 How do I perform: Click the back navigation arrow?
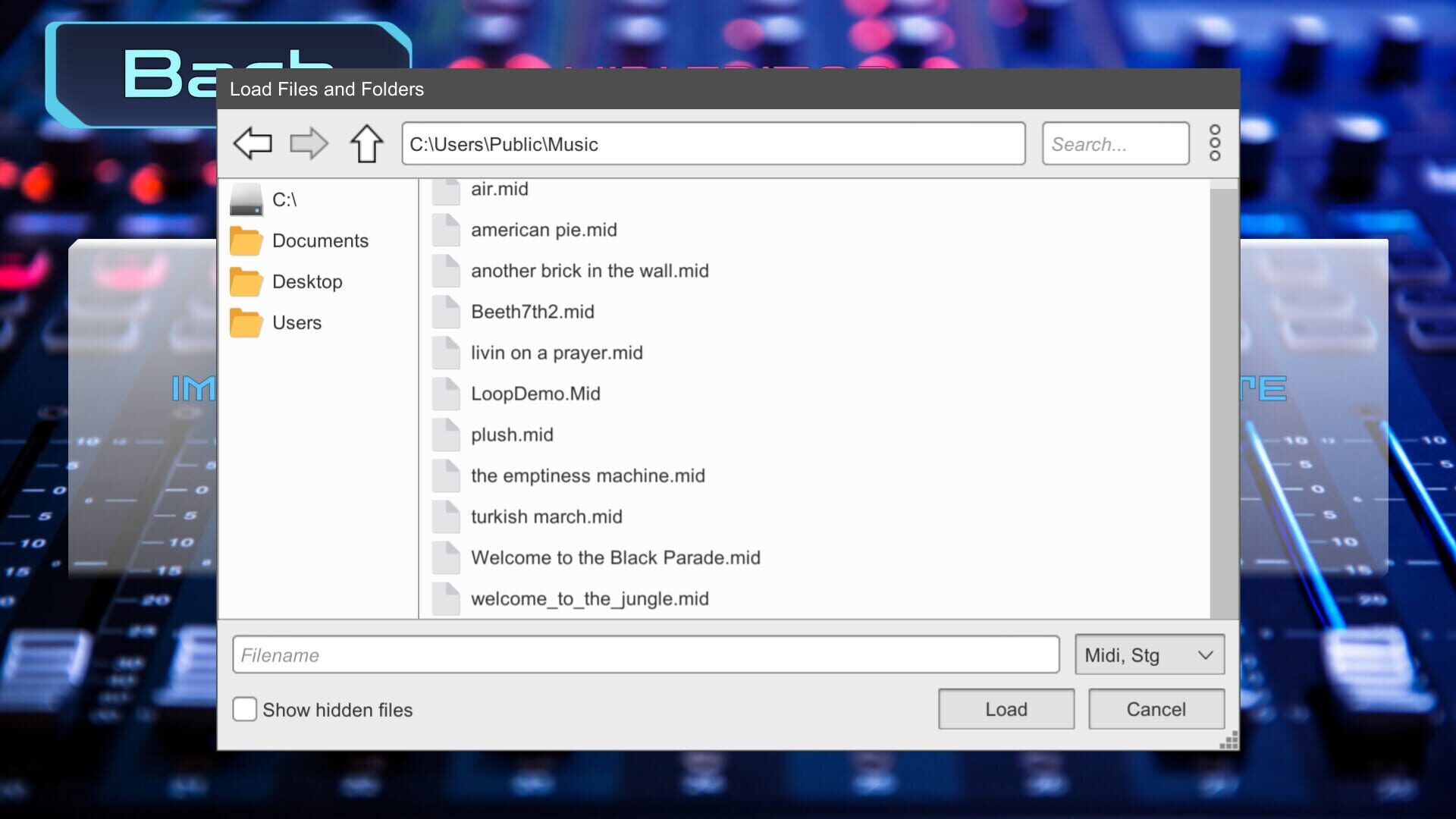253,143
